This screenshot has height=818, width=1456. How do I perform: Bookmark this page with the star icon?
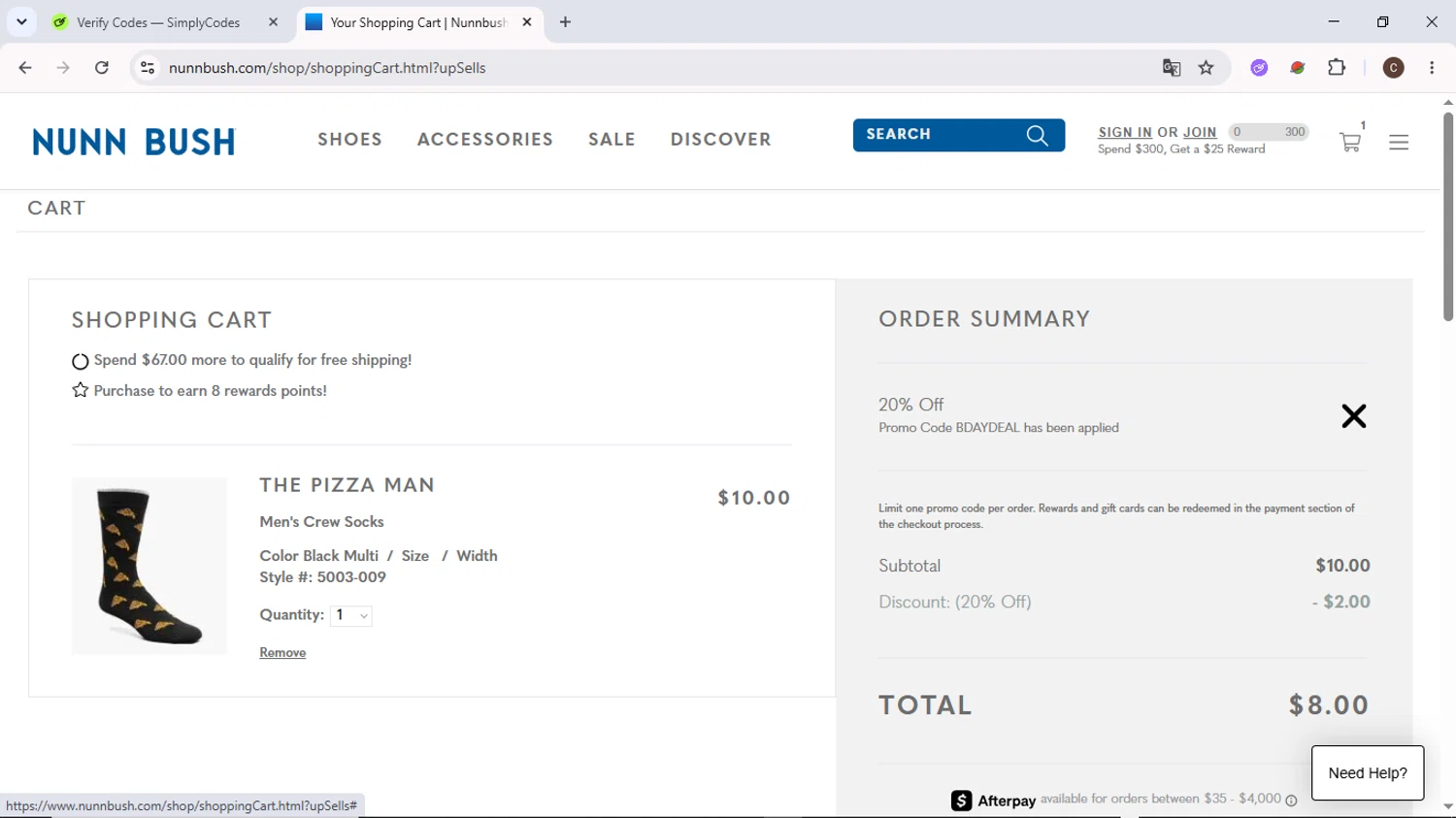pos(1207,68)
